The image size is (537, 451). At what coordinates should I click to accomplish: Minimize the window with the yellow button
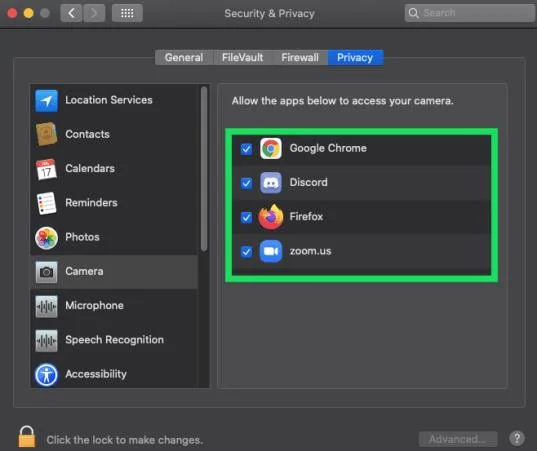28,13
